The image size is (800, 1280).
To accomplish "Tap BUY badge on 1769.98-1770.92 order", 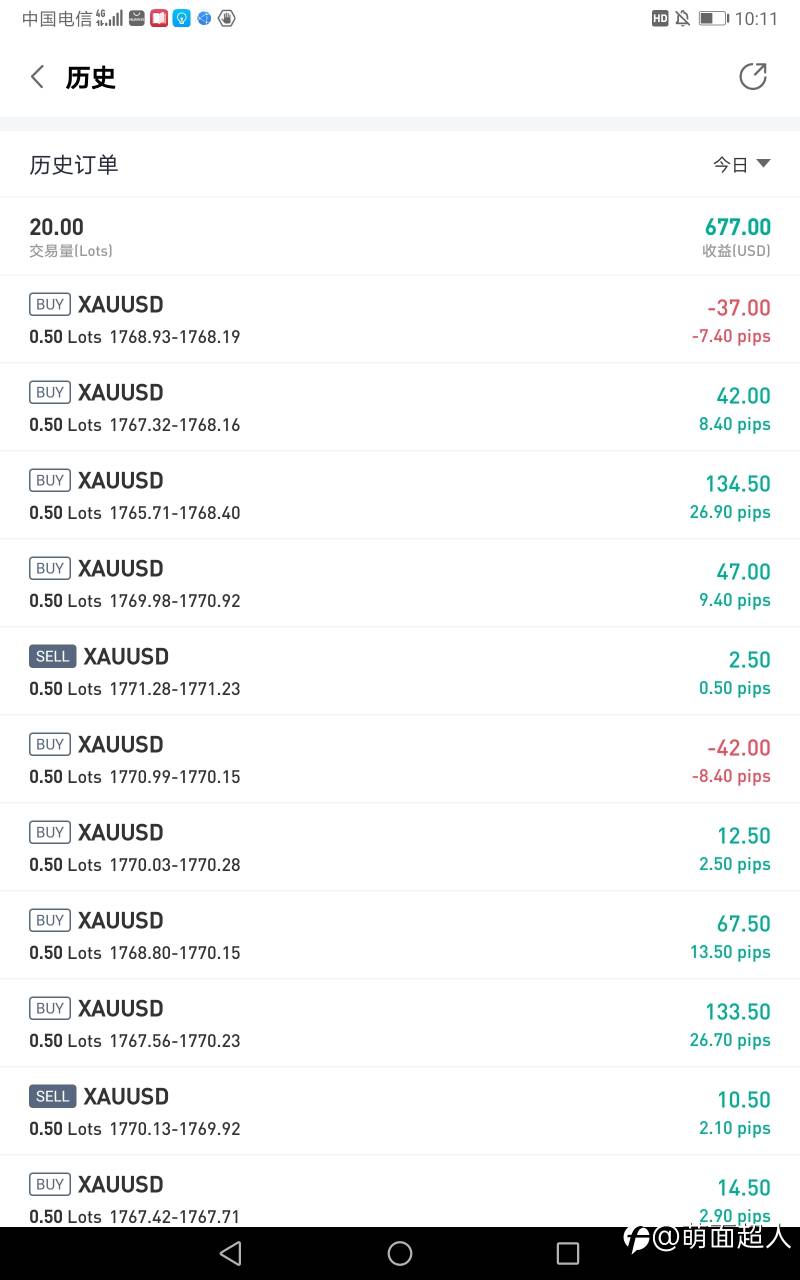I will 50,569.
